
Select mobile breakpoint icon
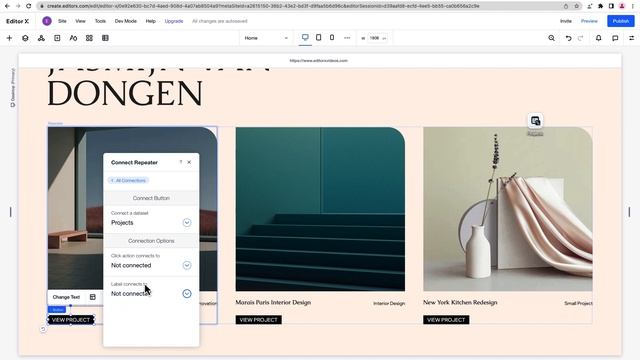(332, 38)
